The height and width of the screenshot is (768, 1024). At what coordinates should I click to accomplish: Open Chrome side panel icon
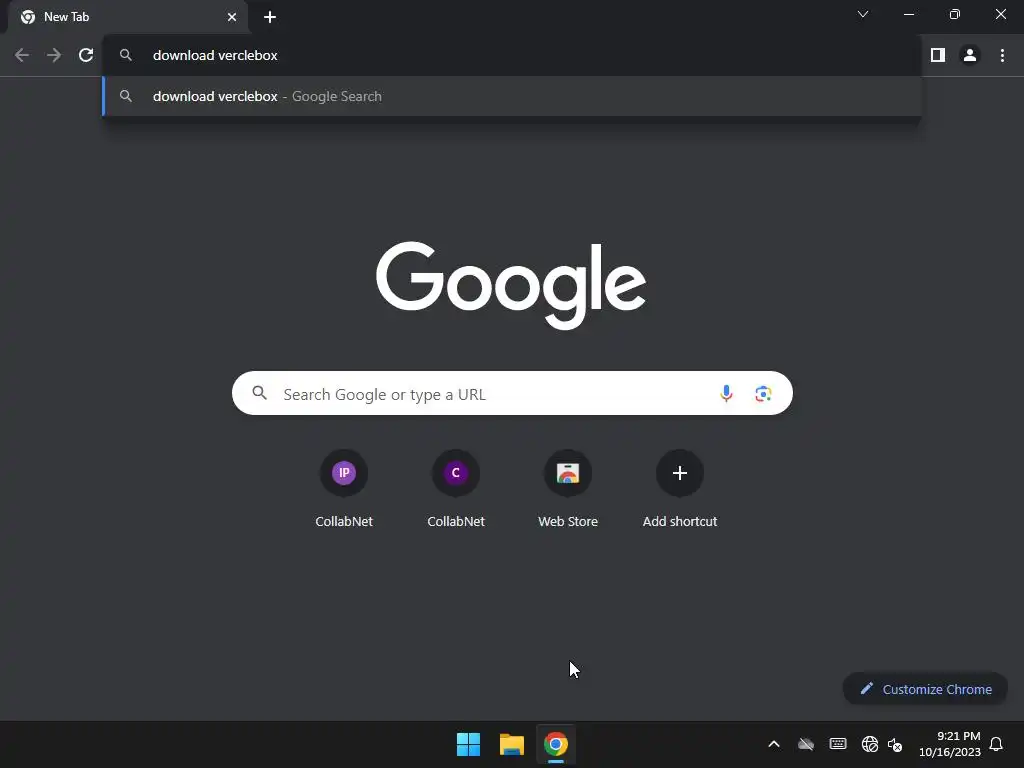[938, 56]
